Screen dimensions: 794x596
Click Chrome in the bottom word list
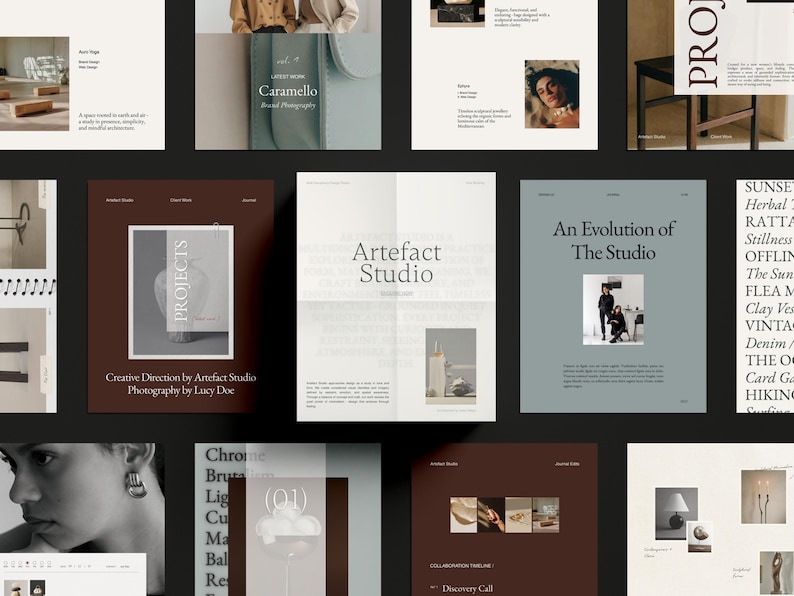235,455
